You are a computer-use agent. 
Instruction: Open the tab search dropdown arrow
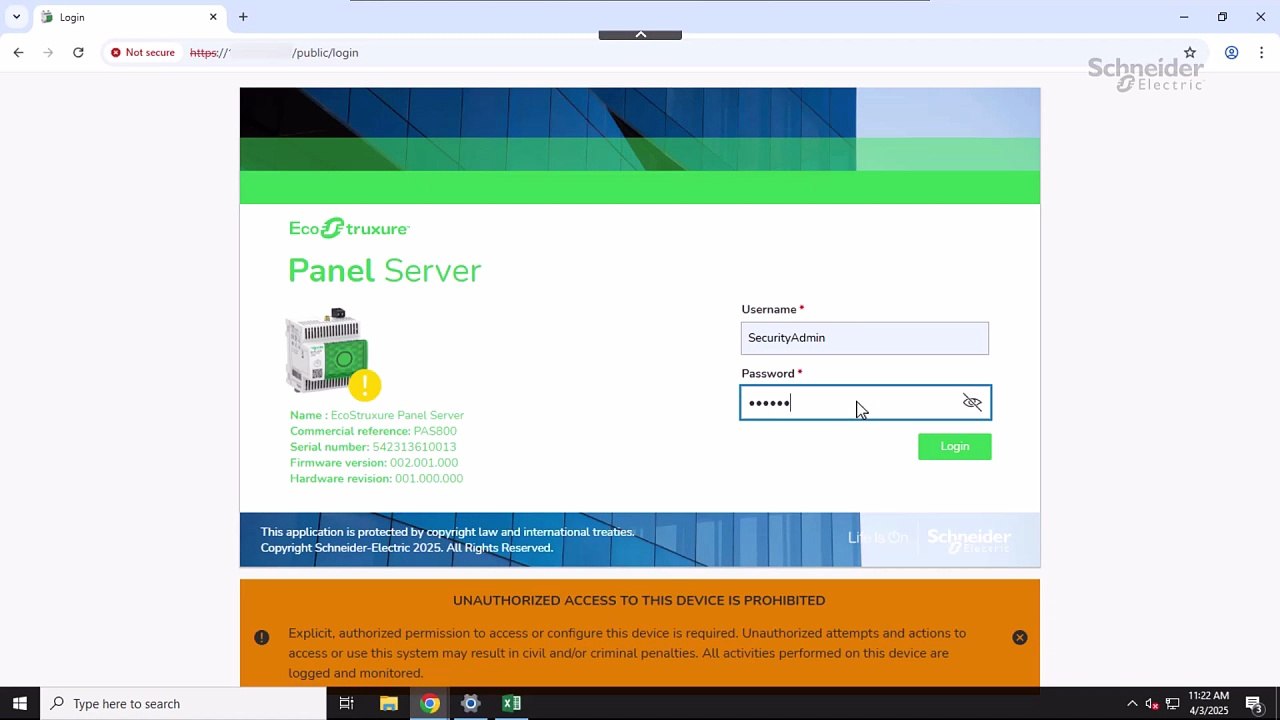point(16,17)
